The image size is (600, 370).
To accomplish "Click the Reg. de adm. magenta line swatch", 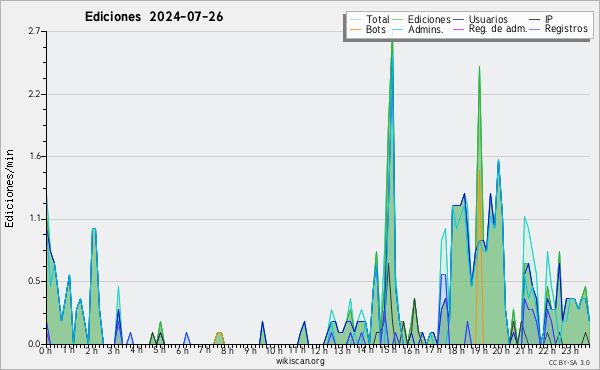I will 458,29.
